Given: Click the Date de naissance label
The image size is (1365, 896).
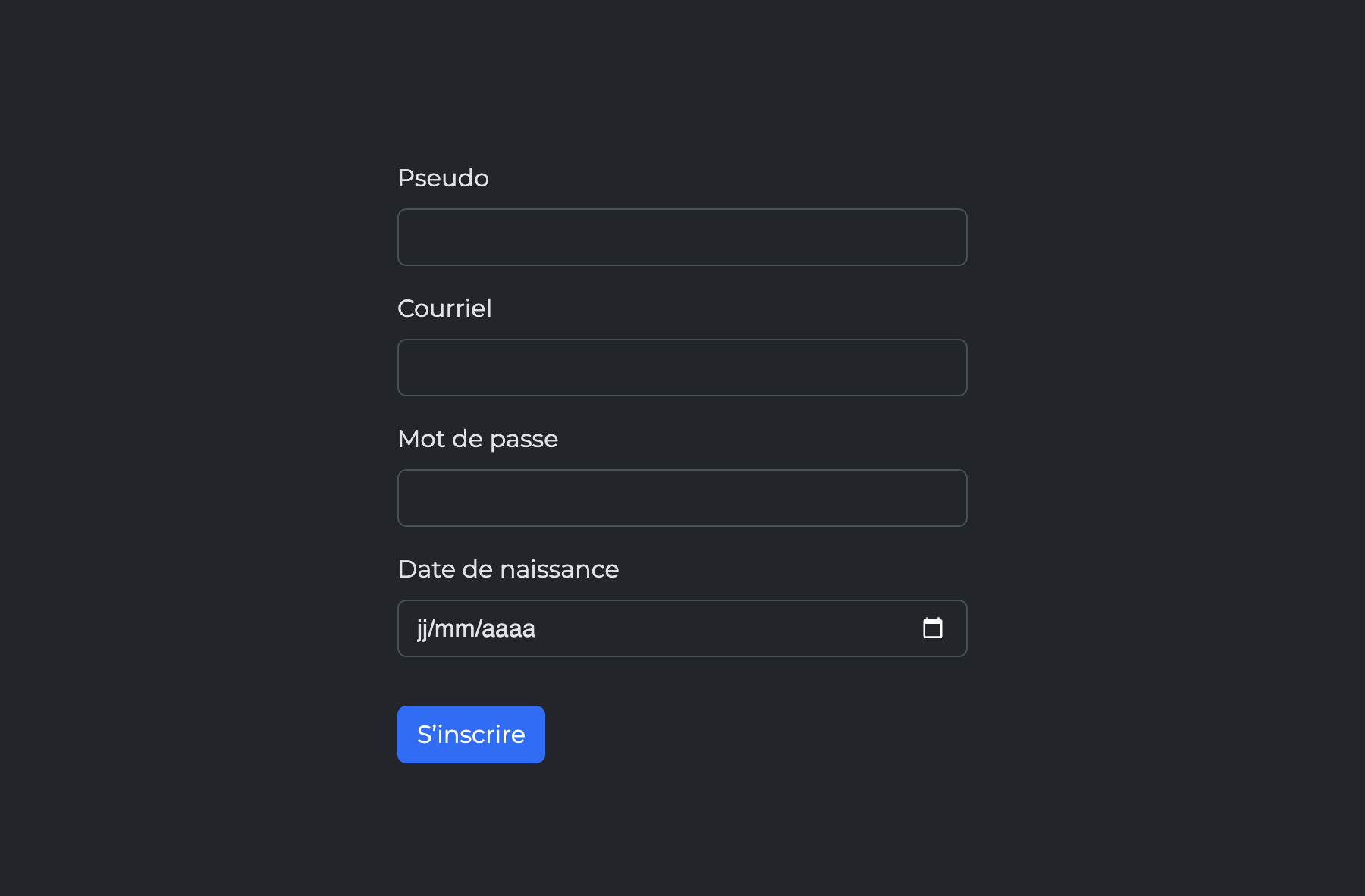Looking at the screenshot, I should point(508,569).
